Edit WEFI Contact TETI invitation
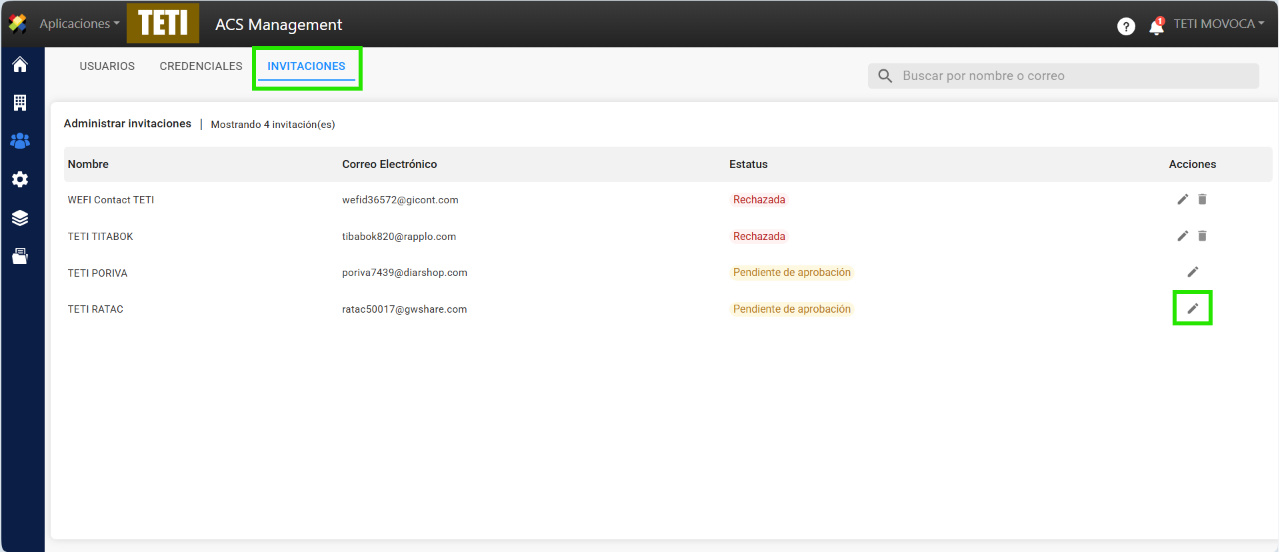1279x553 pixels. pos(1183,199)
